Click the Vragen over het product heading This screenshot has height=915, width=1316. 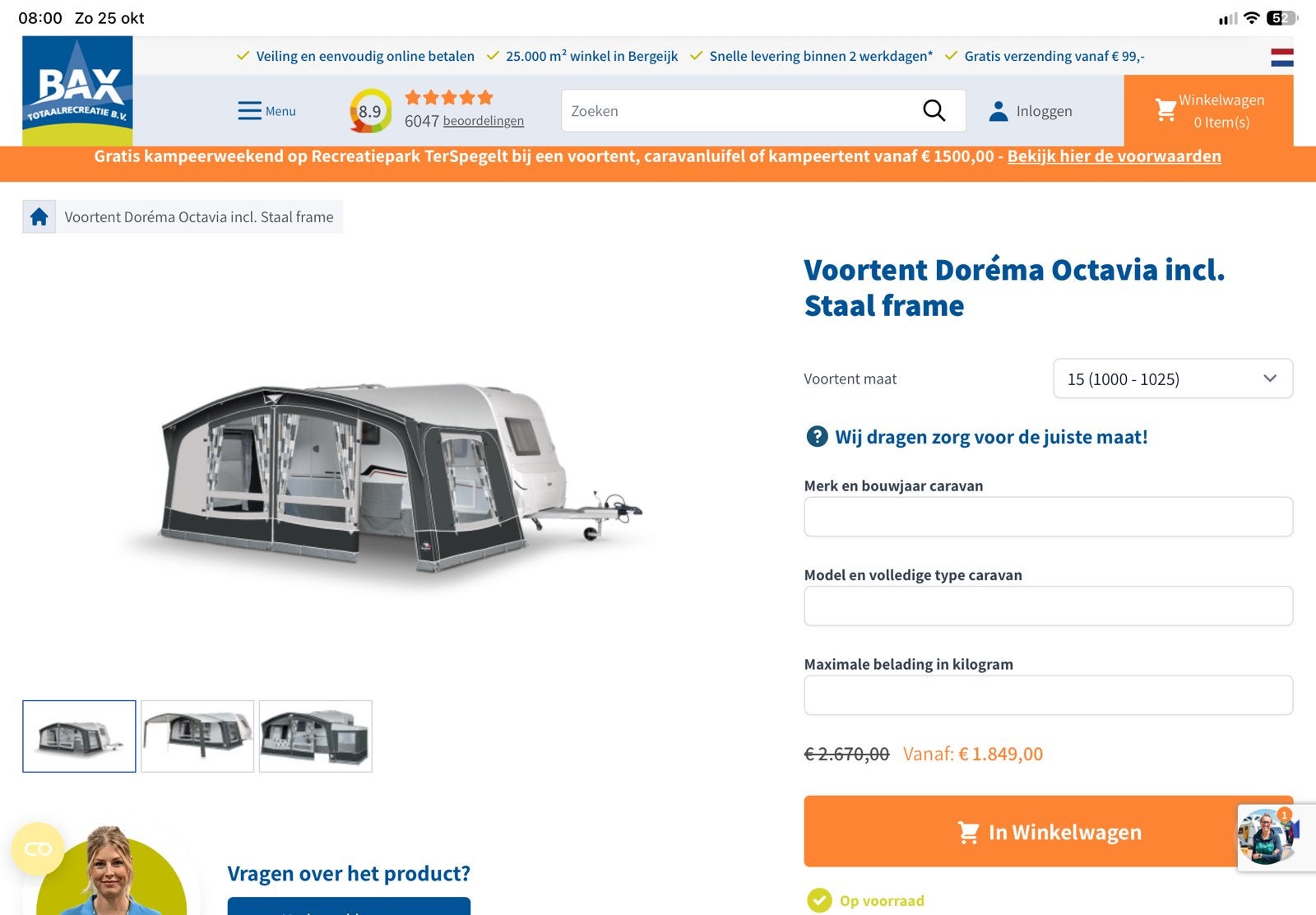[349, 873]
